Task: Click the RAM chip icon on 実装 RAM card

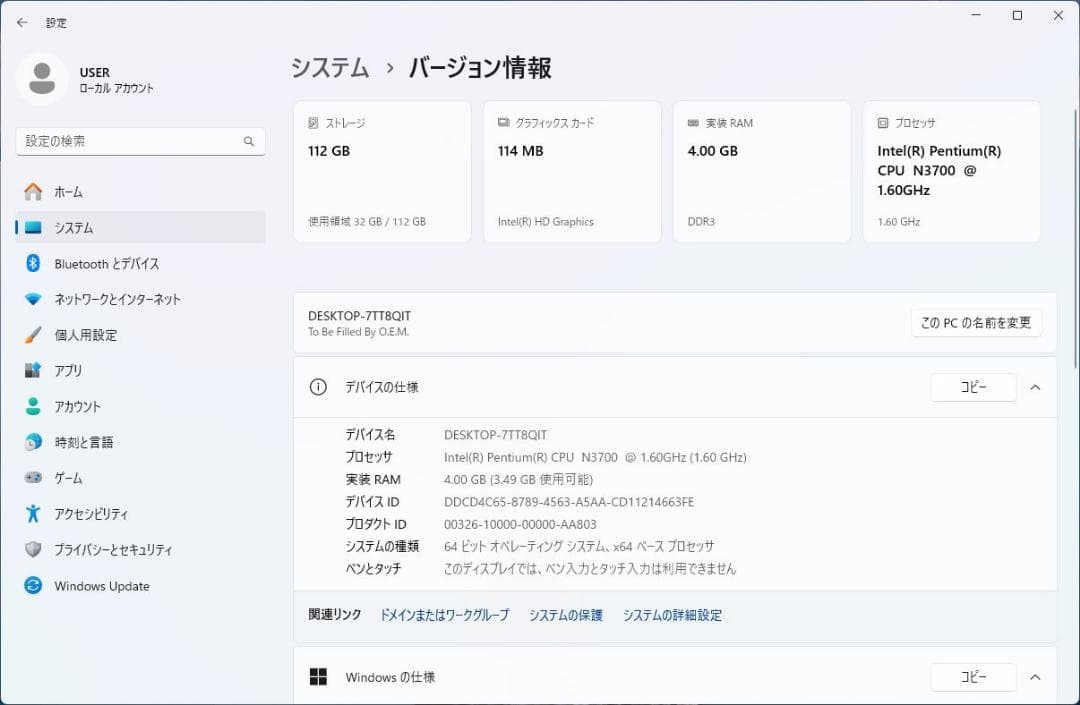Action: [x=693, y=123]
